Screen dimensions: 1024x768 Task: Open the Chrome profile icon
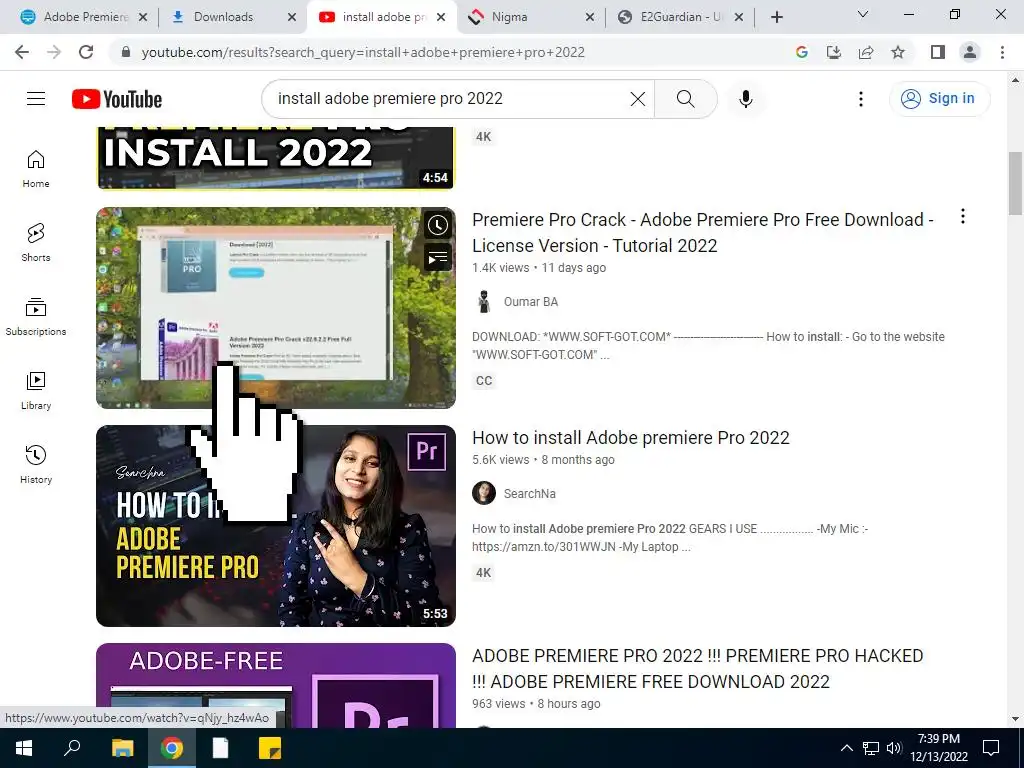coord(970,52)
